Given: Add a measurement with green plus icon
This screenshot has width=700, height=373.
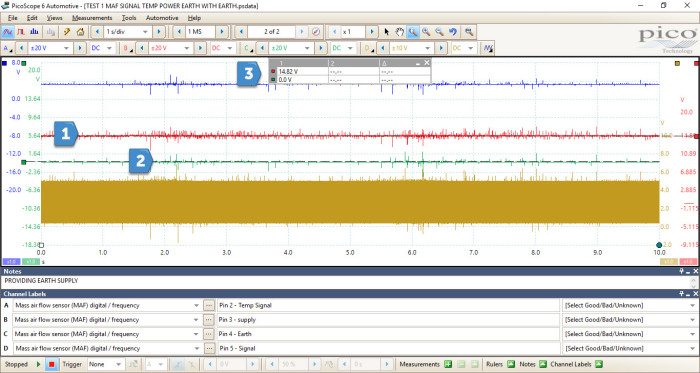Looking at the screenshot, I should point(448,364).
